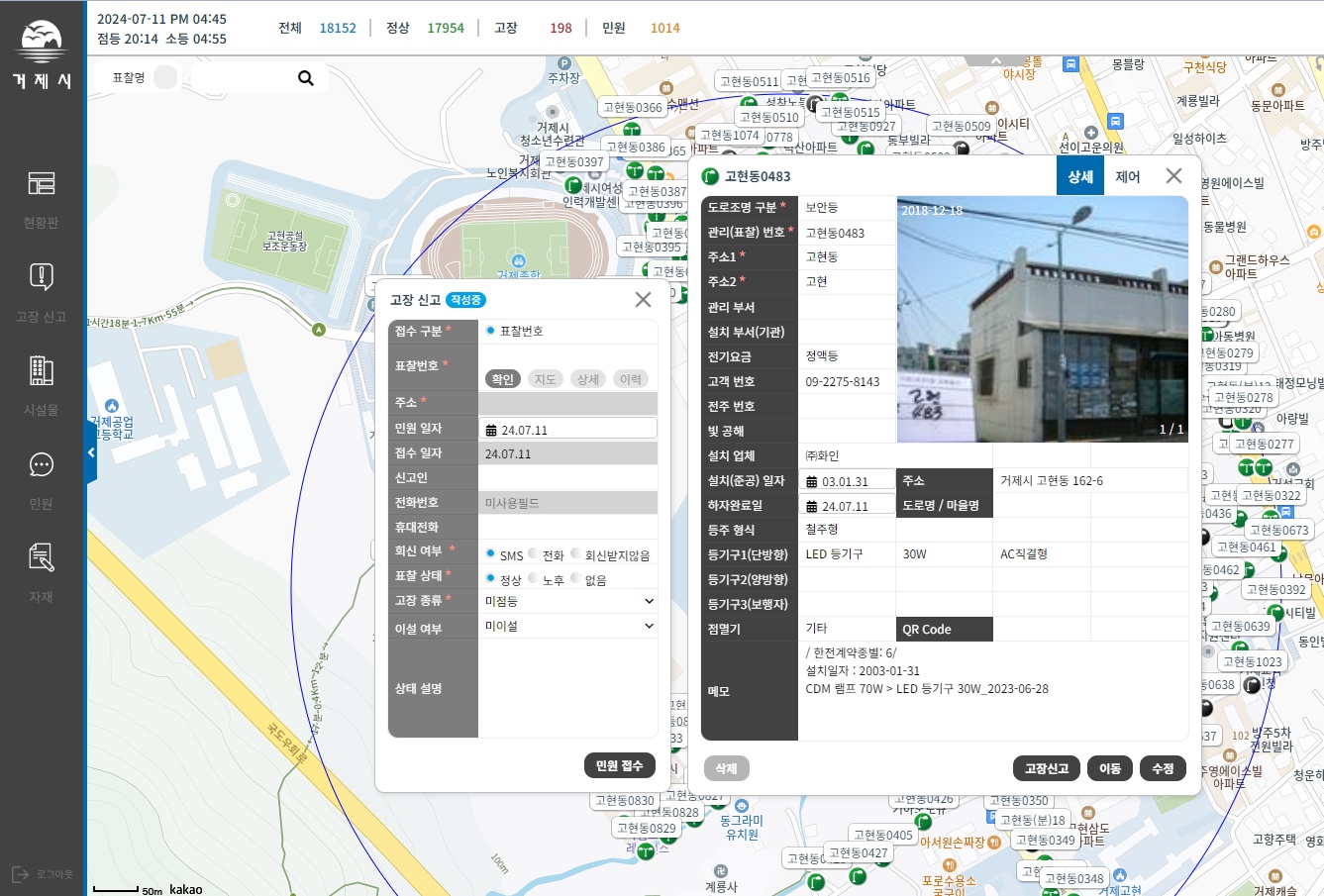
Task: Click the search text field in the top bar
Action: coord(243,77)
